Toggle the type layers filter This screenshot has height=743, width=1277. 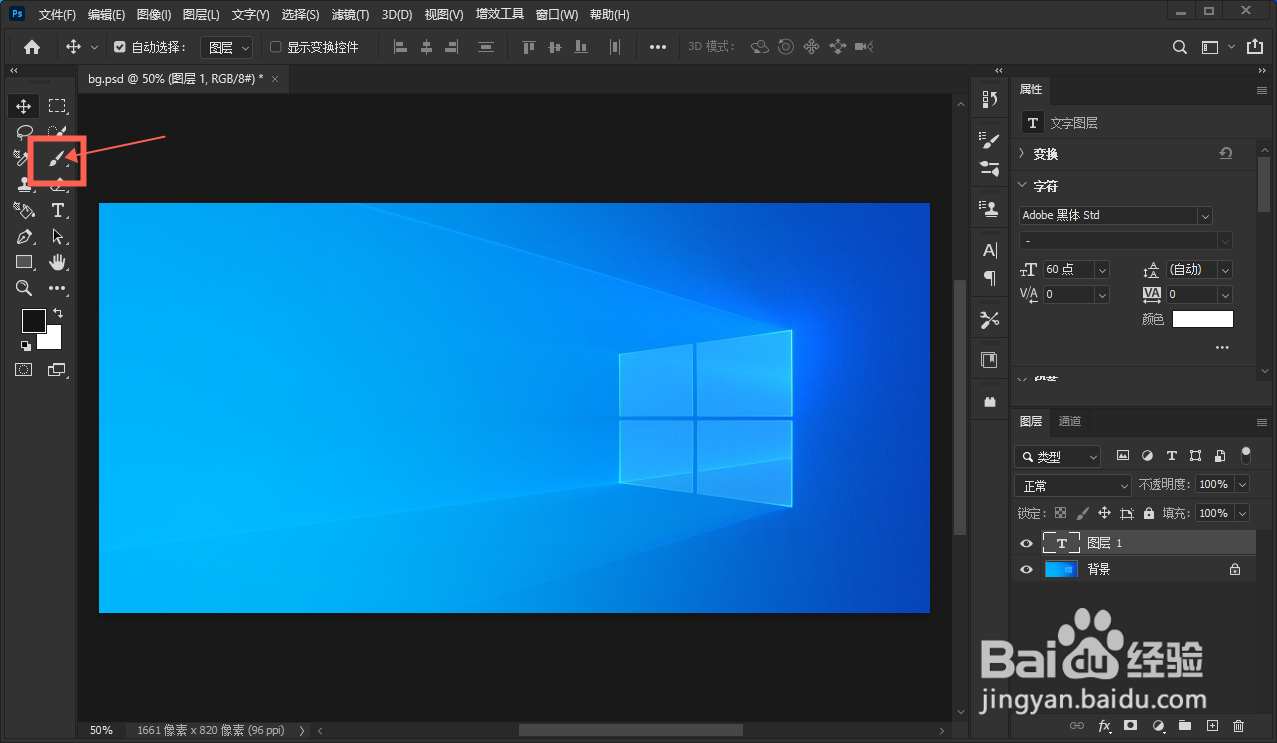coord(1171,456)
